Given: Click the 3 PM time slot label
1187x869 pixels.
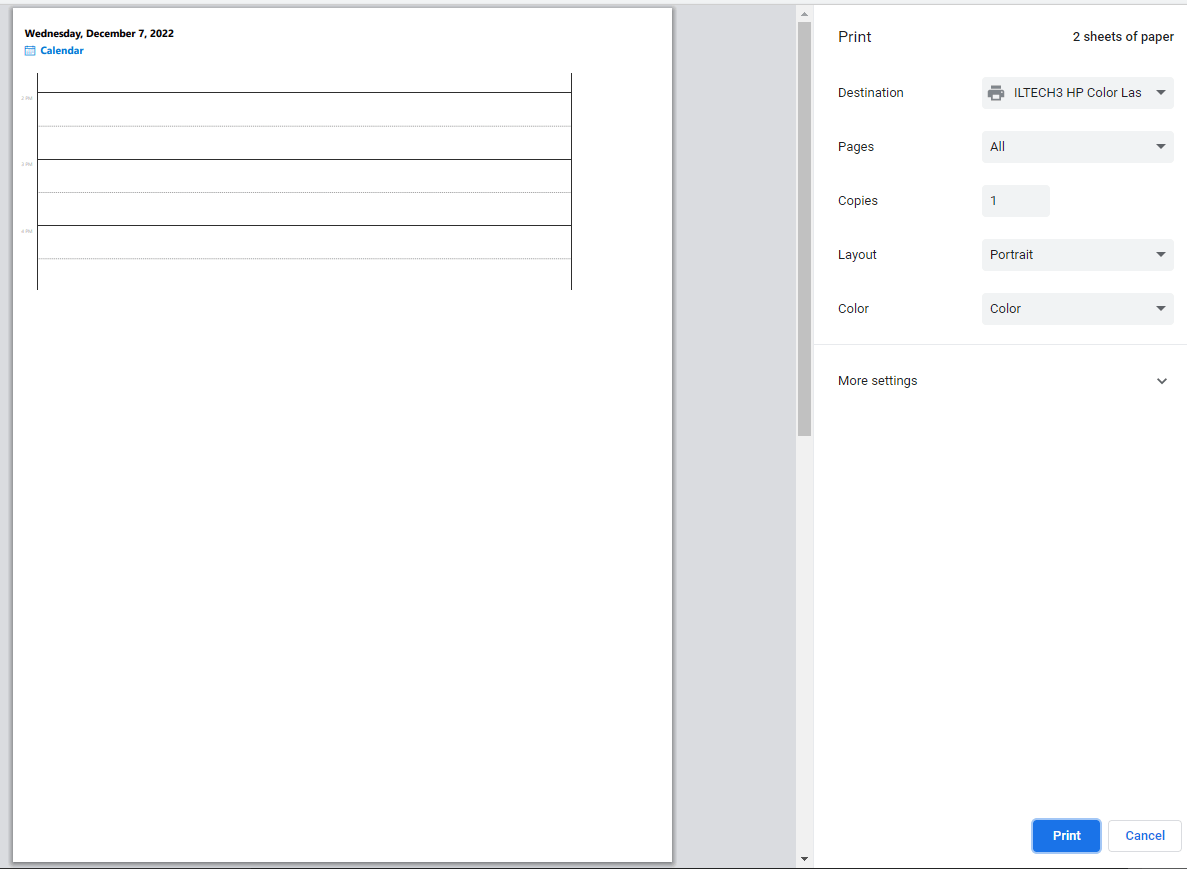Looking at the screenshot, I should pos(26,164).
